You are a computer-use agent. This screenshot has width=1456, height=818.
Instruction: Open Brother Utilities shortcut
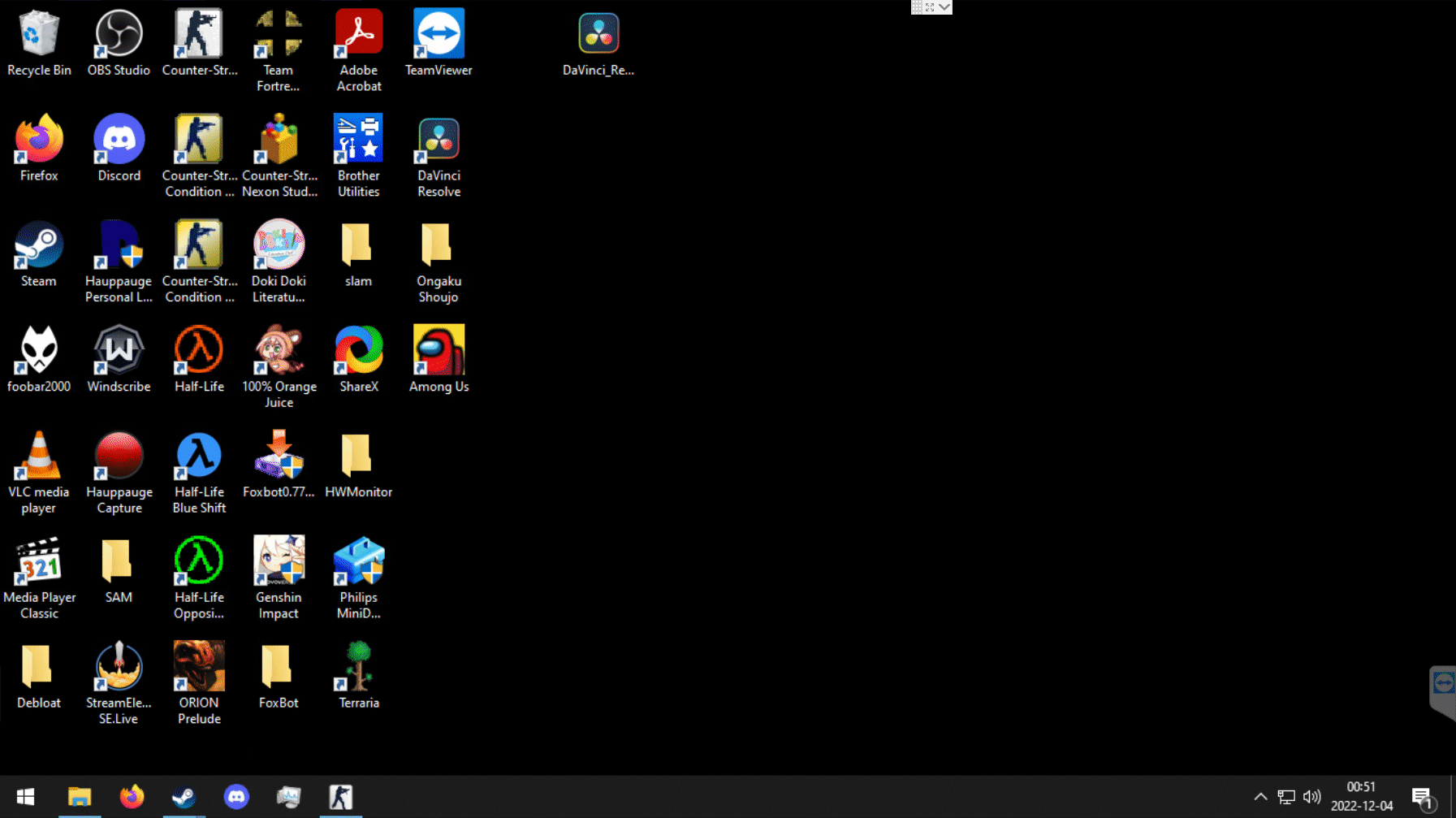click(359, 157)
